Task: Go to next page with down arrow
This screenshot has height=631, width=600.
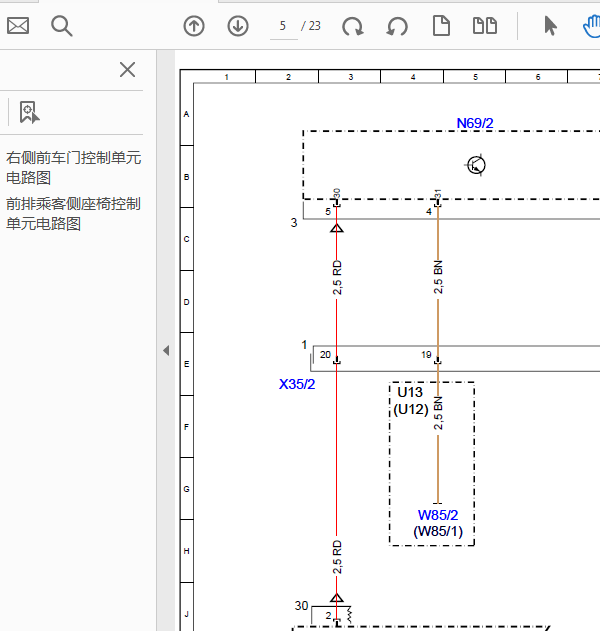Action: 238,26
